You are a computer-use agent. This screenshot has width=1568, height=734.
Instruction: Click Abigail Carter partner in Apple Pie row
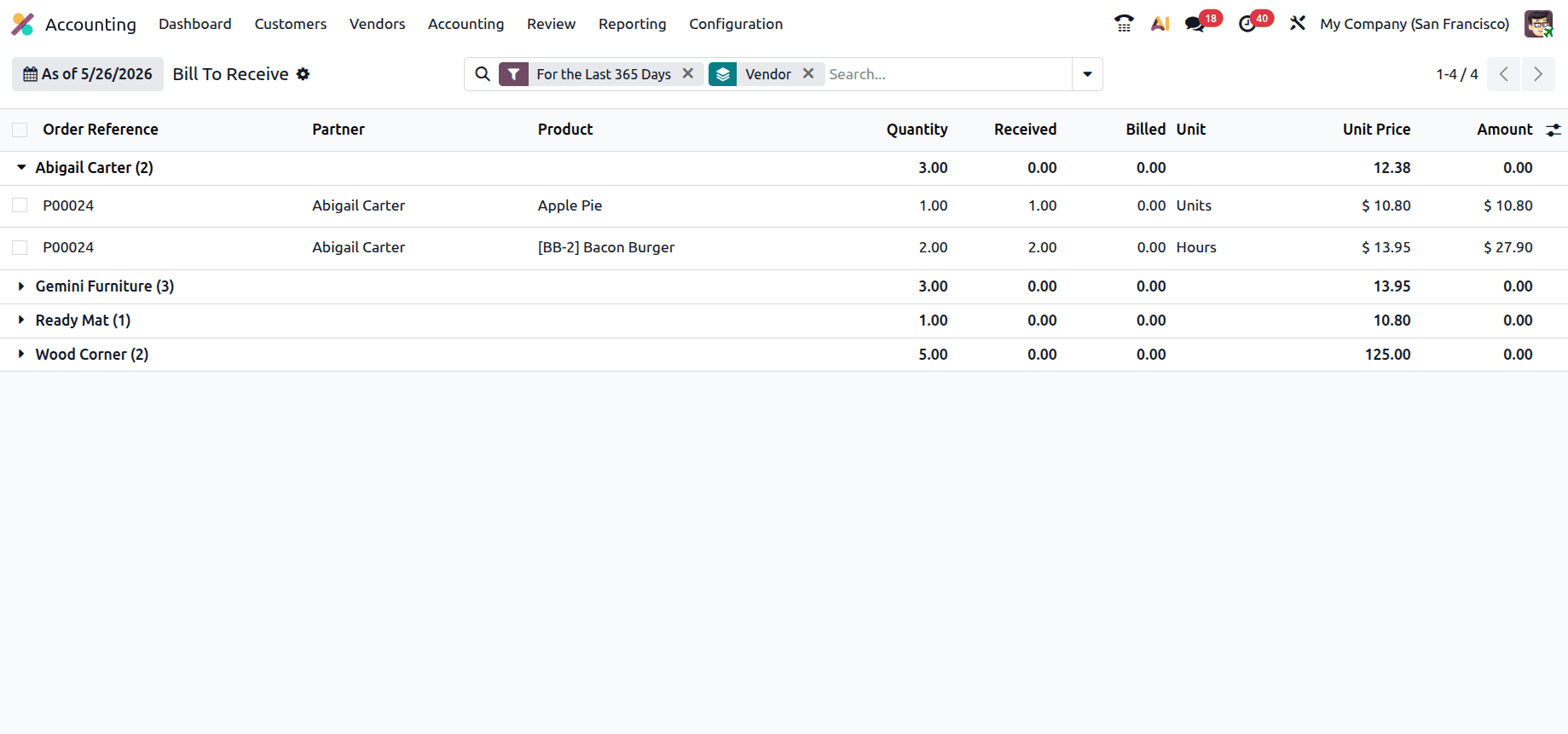coord(359,205)
